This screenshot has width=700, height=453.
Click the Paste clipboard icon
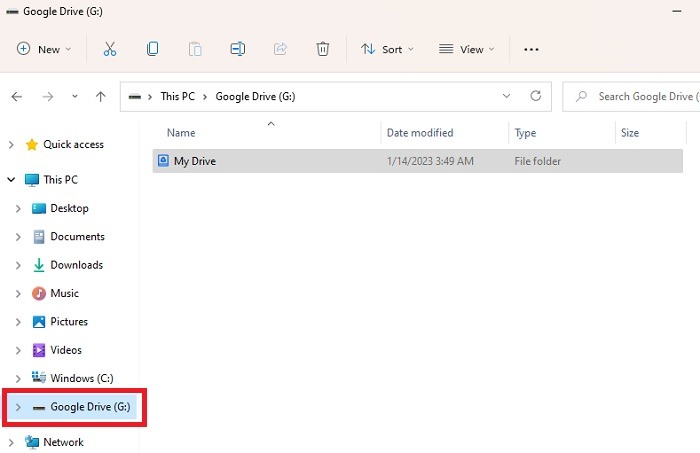click(195, 49)
